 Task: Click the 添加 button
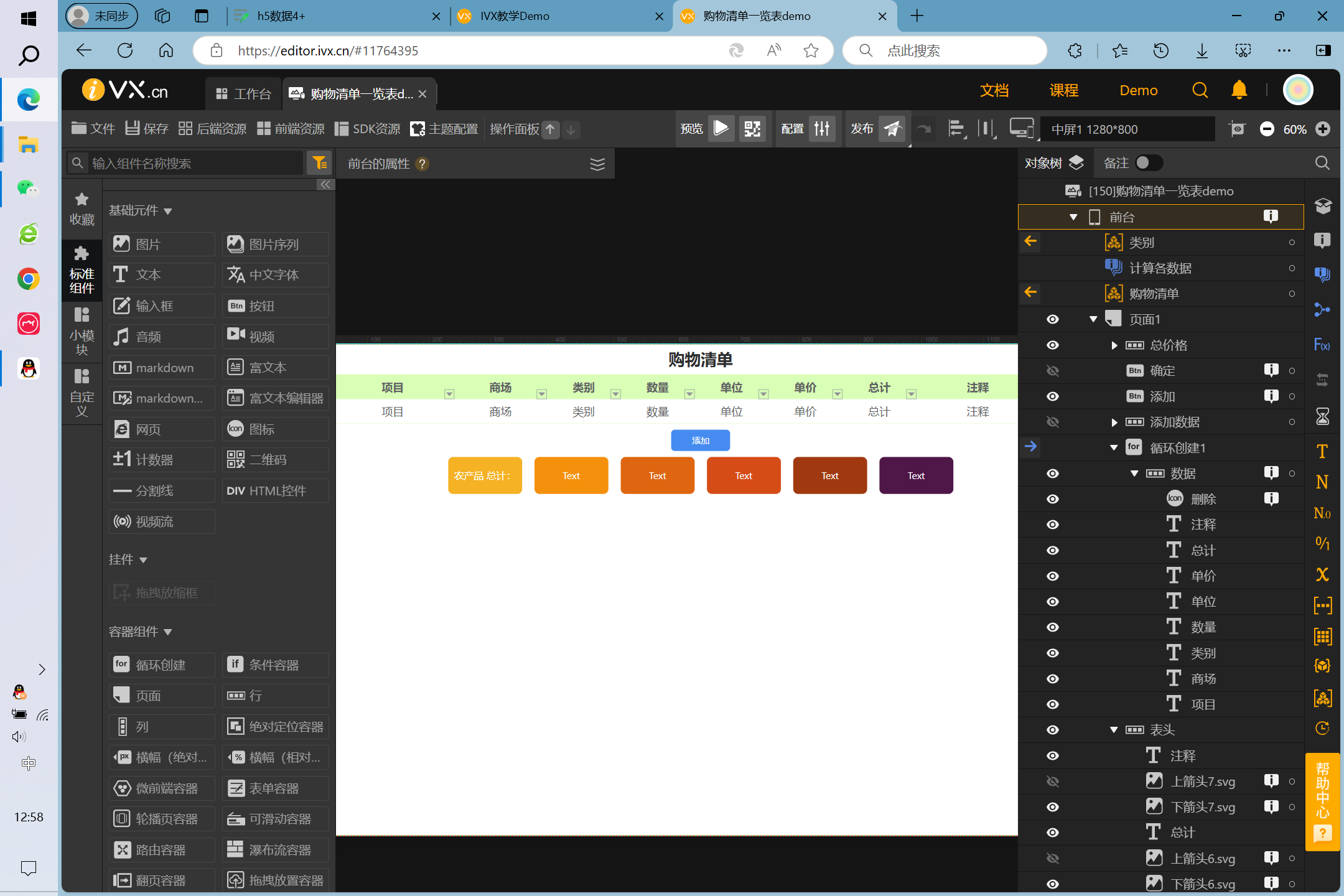click(x=699, y=440)
